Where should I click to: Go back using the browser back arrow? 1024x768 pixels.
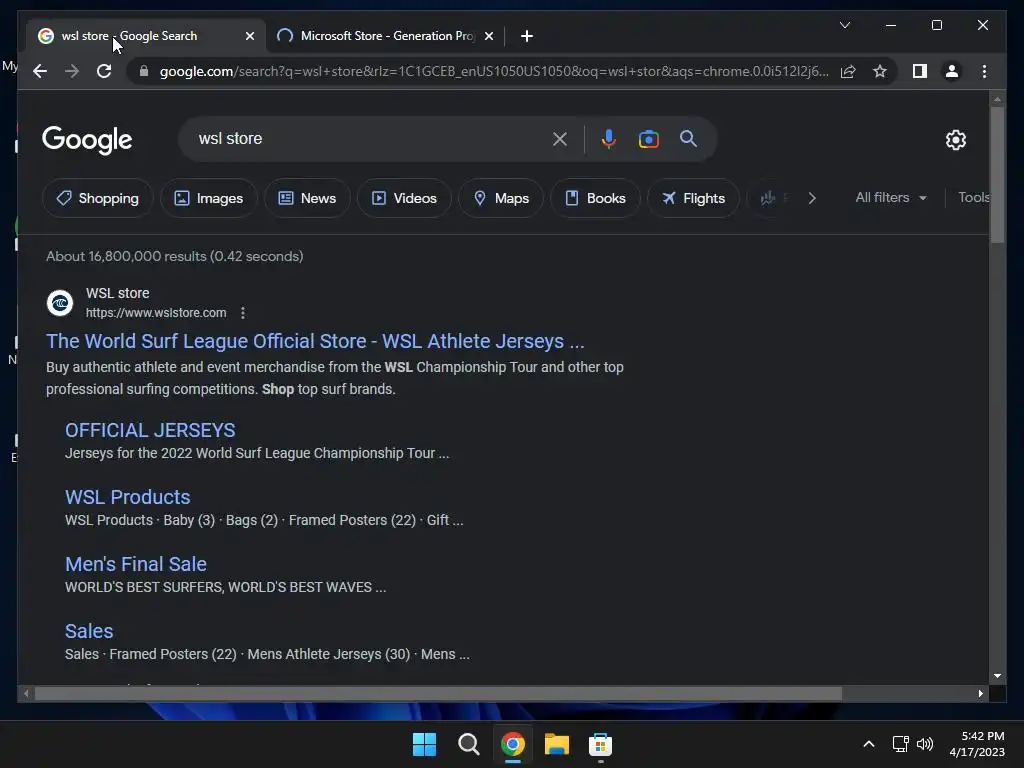point(40,71)
